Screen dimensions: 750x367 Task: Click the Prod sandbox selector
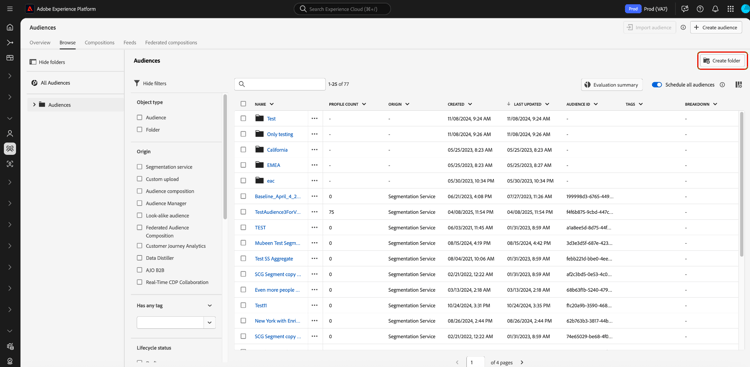pyautogui.click(x=647, y=9)
